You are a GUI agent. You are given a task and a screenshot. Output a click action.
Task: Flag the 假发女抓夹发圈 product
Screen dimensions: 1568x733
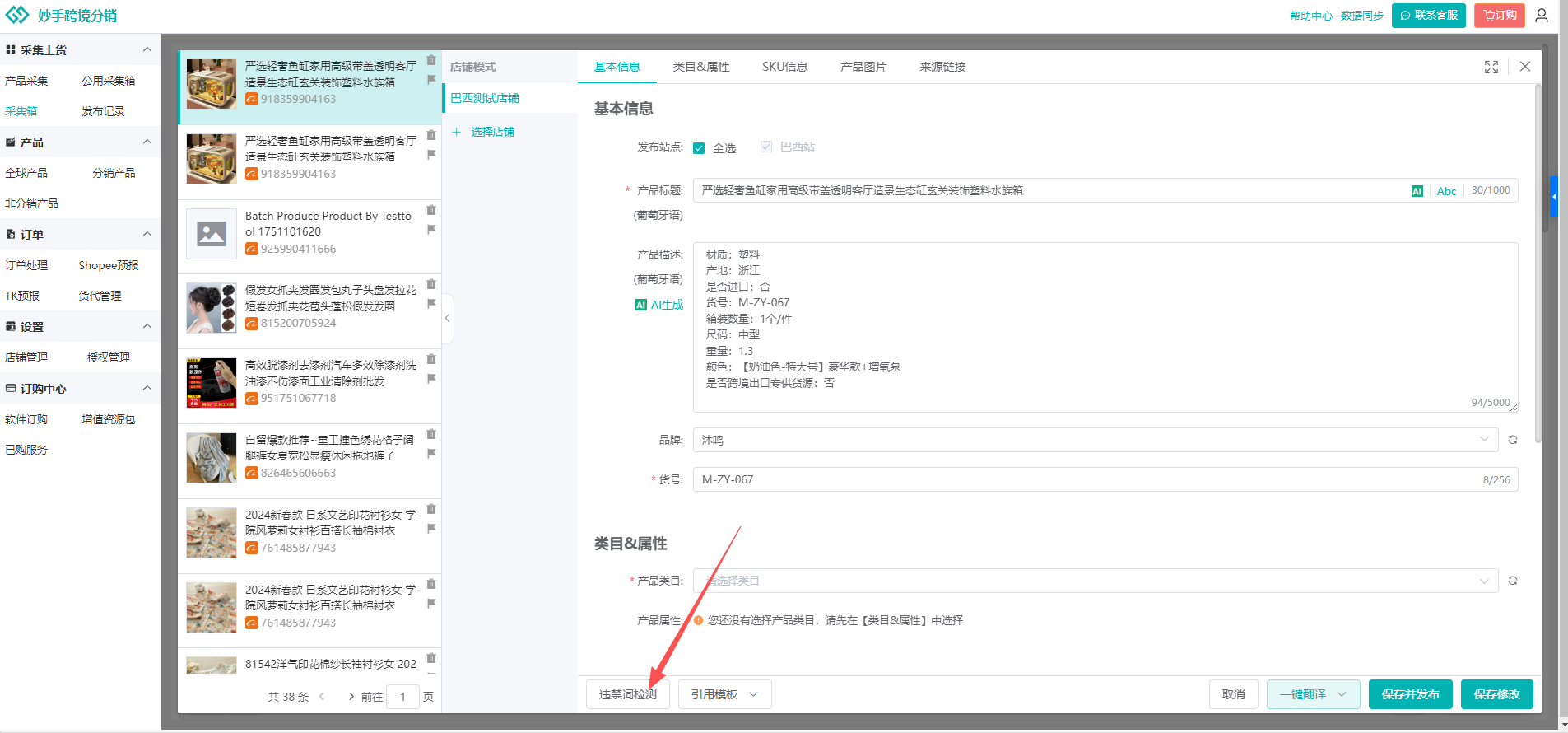[431, 304]
